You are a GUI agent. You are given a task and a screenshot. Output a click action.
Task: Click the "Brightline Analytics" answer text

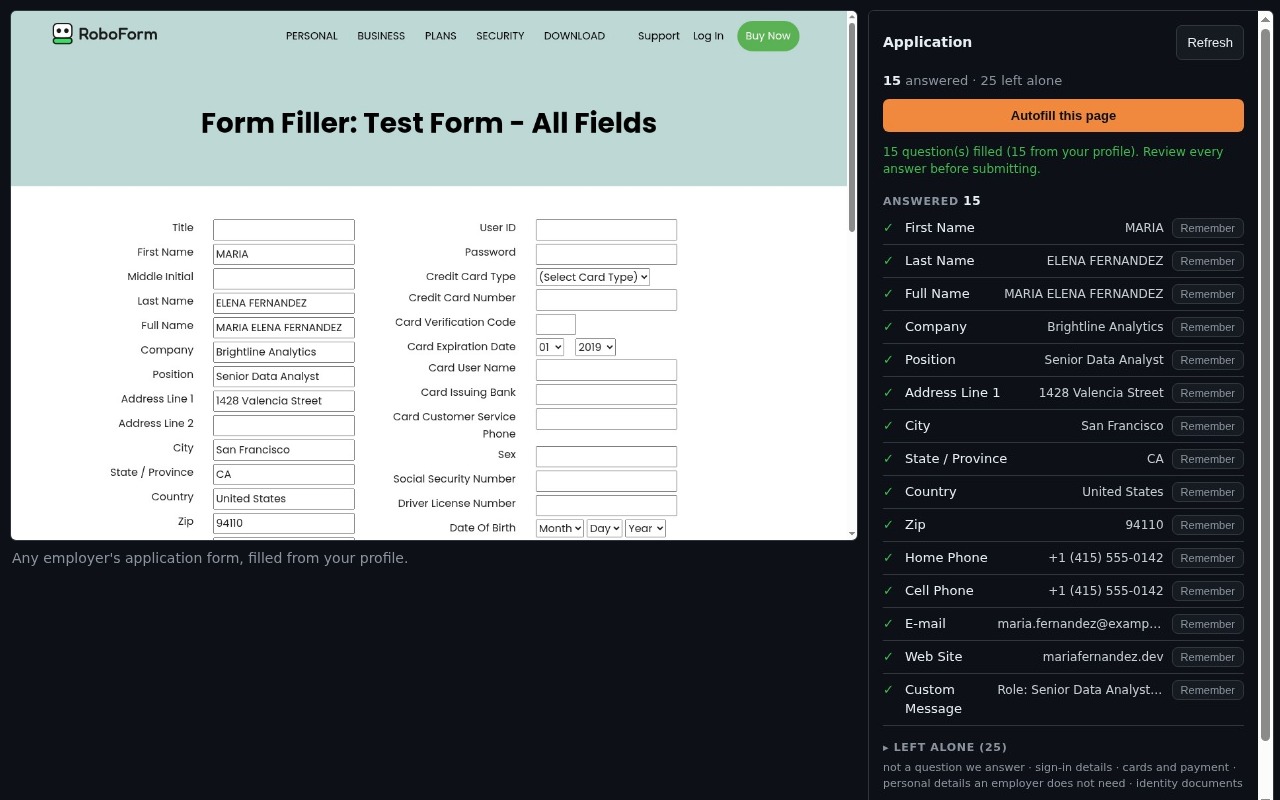(x=1105, y=327)
